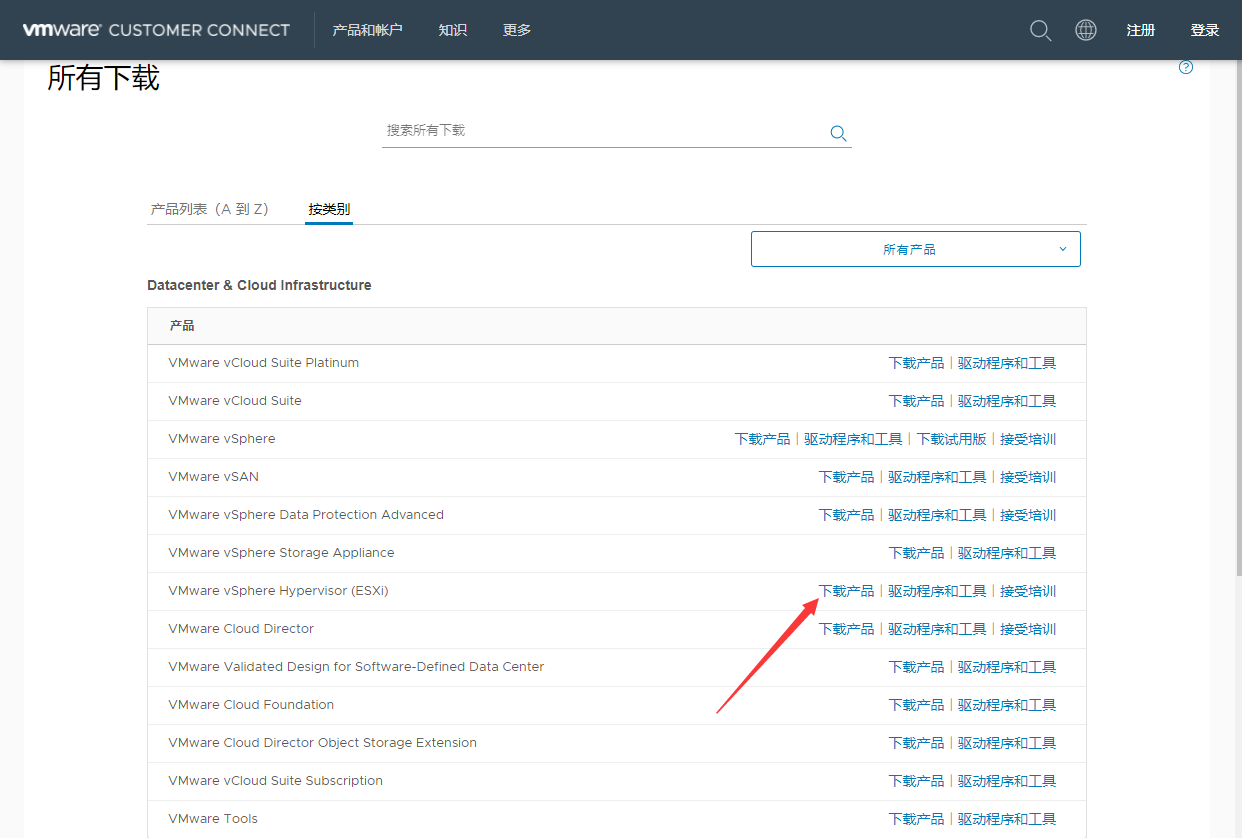Click 接受培训 for VMware Cloud Director
The image size is (1242, 838).
1028,629
